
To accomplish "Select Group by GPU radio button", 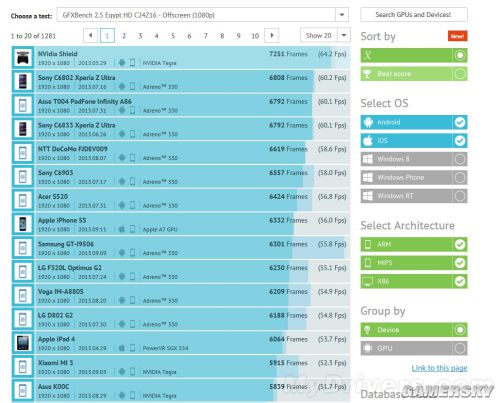I will (x=460, y=348).
